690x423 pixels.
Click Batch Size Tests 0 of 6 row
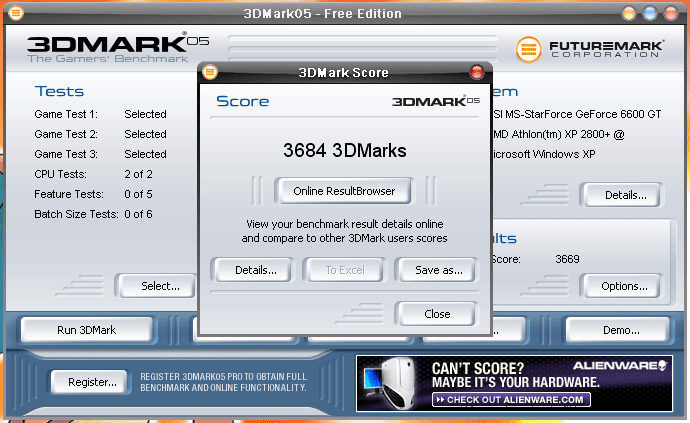coord(93,214)
